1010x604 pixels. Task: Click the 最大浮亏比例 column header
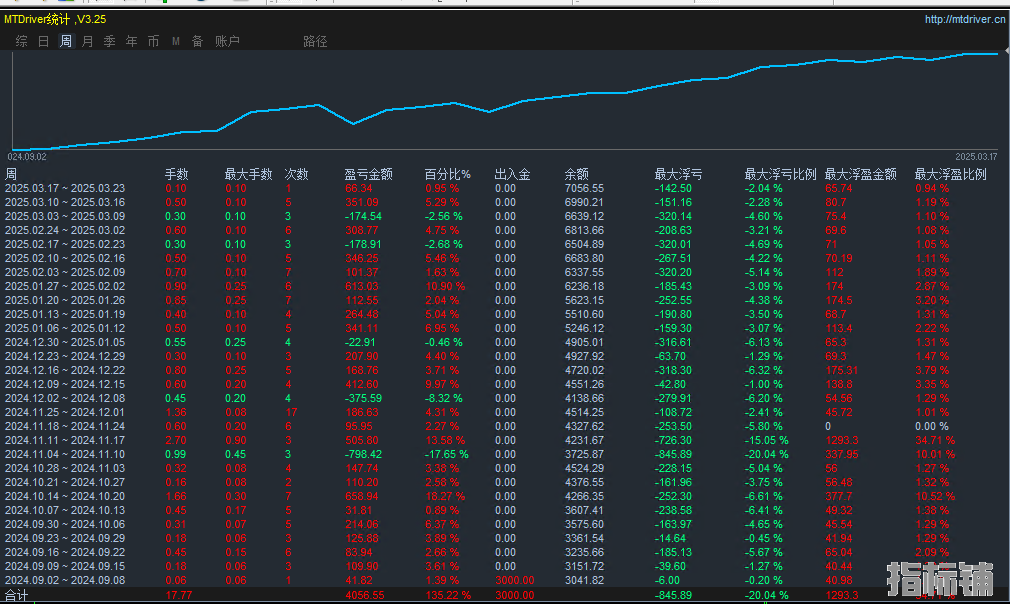pos(780,174)
